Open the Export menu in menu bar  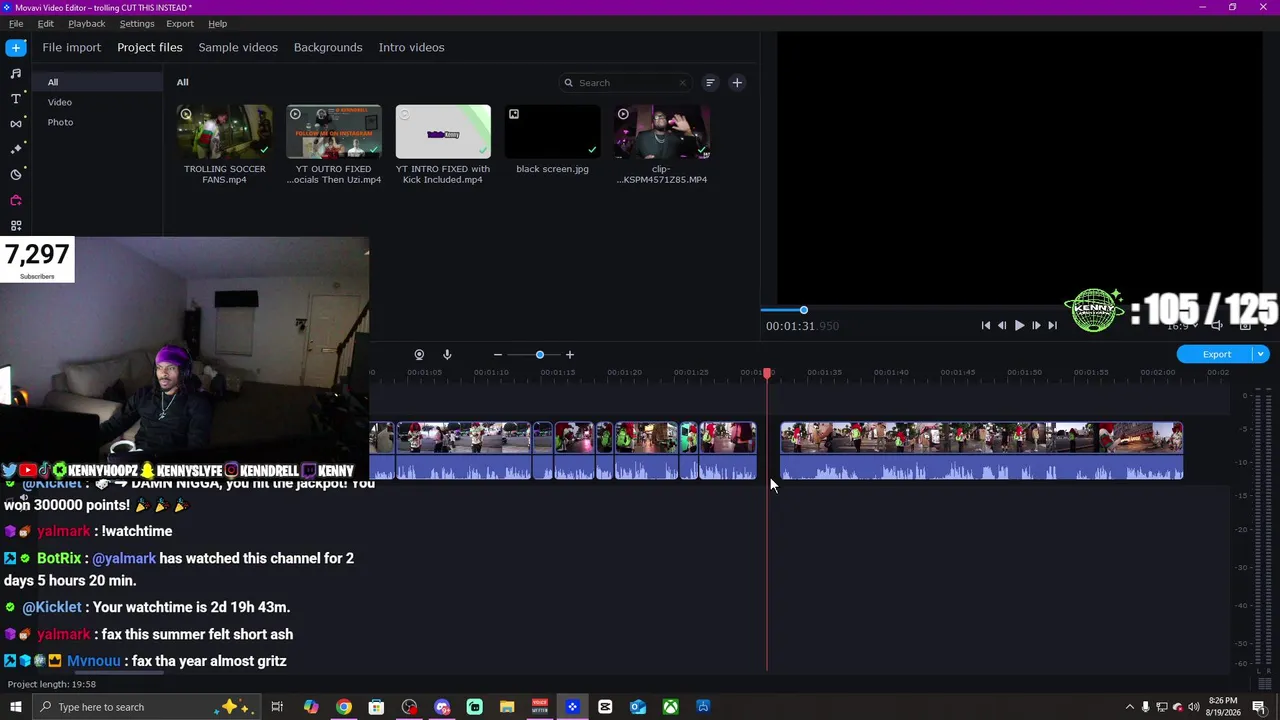click(180, 23)
